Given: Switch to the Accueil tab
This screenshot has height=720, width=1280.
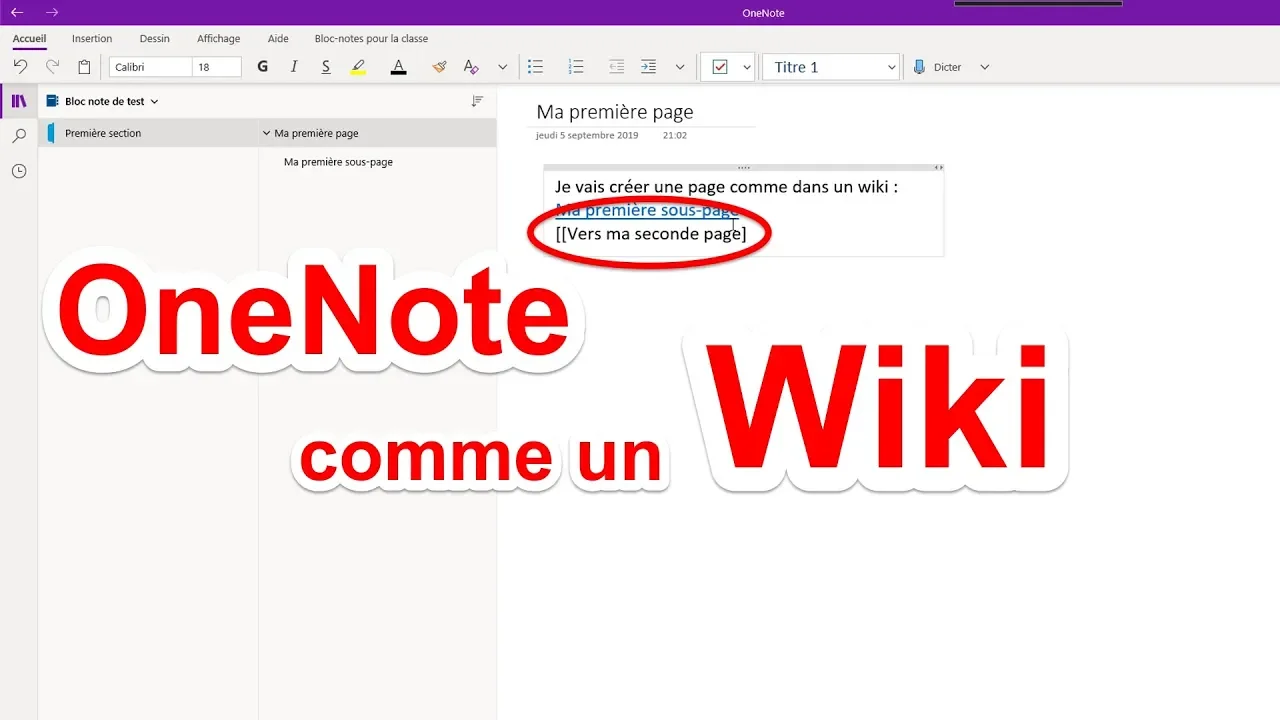Looking at the screenshot, I should pos(30,39).
